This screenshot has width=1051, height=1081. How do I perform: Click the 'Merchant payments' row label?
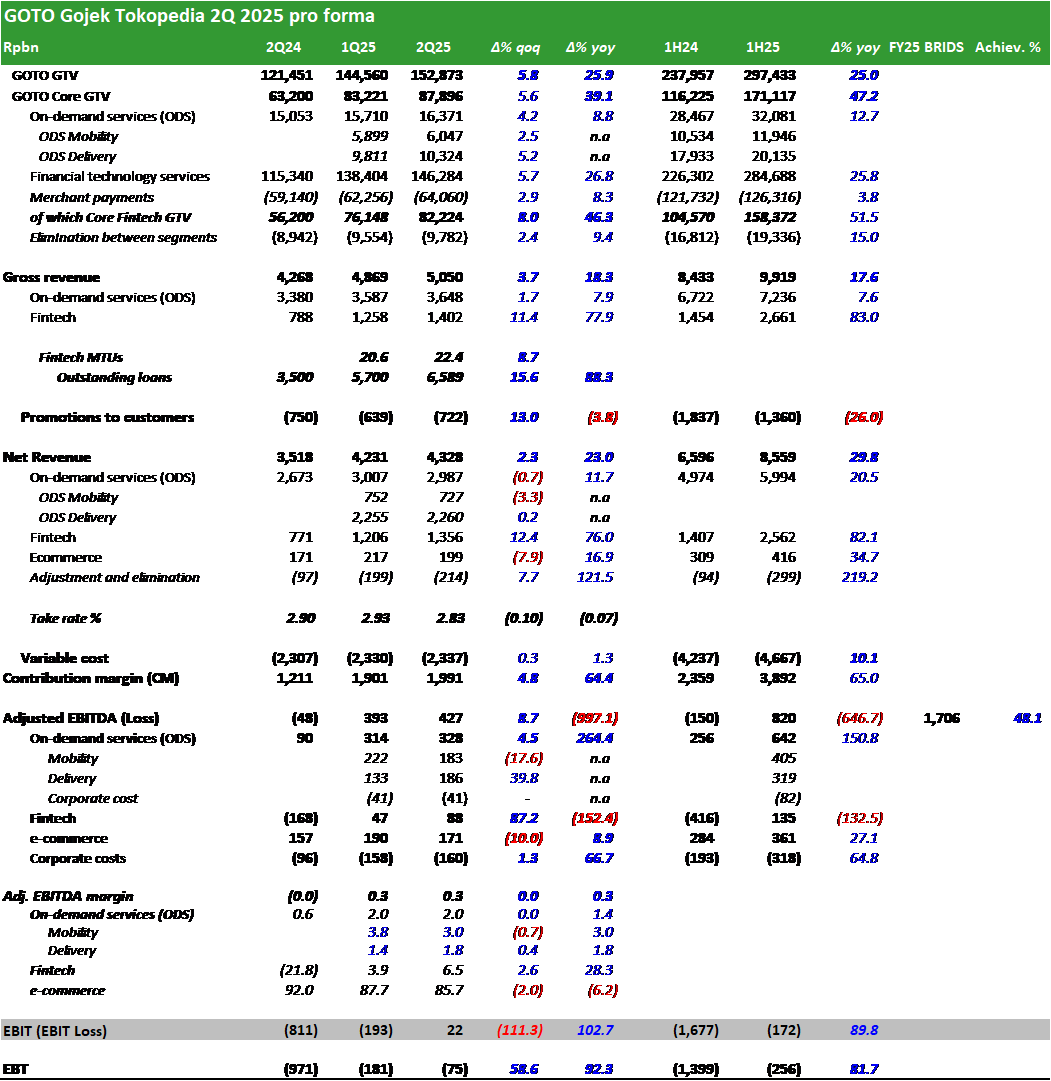coord(92,198)
